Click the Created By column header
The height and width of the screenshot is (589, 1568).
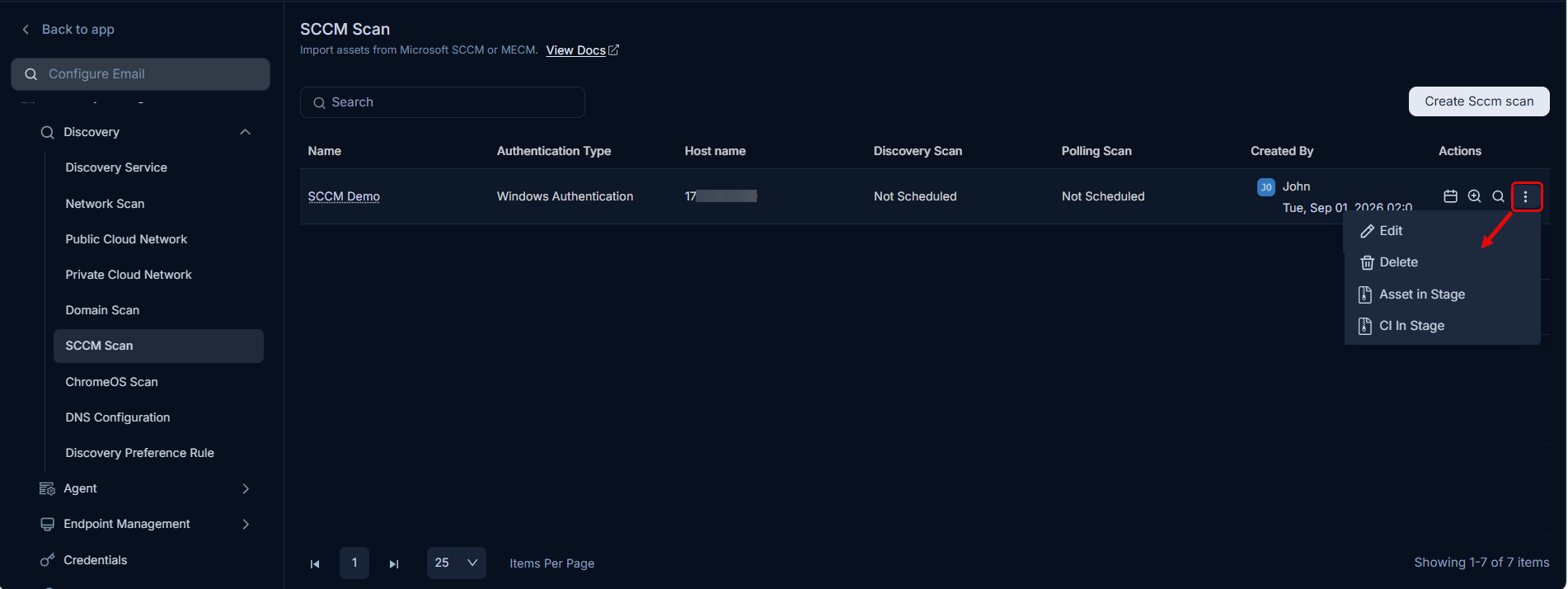pos(1282,151)
